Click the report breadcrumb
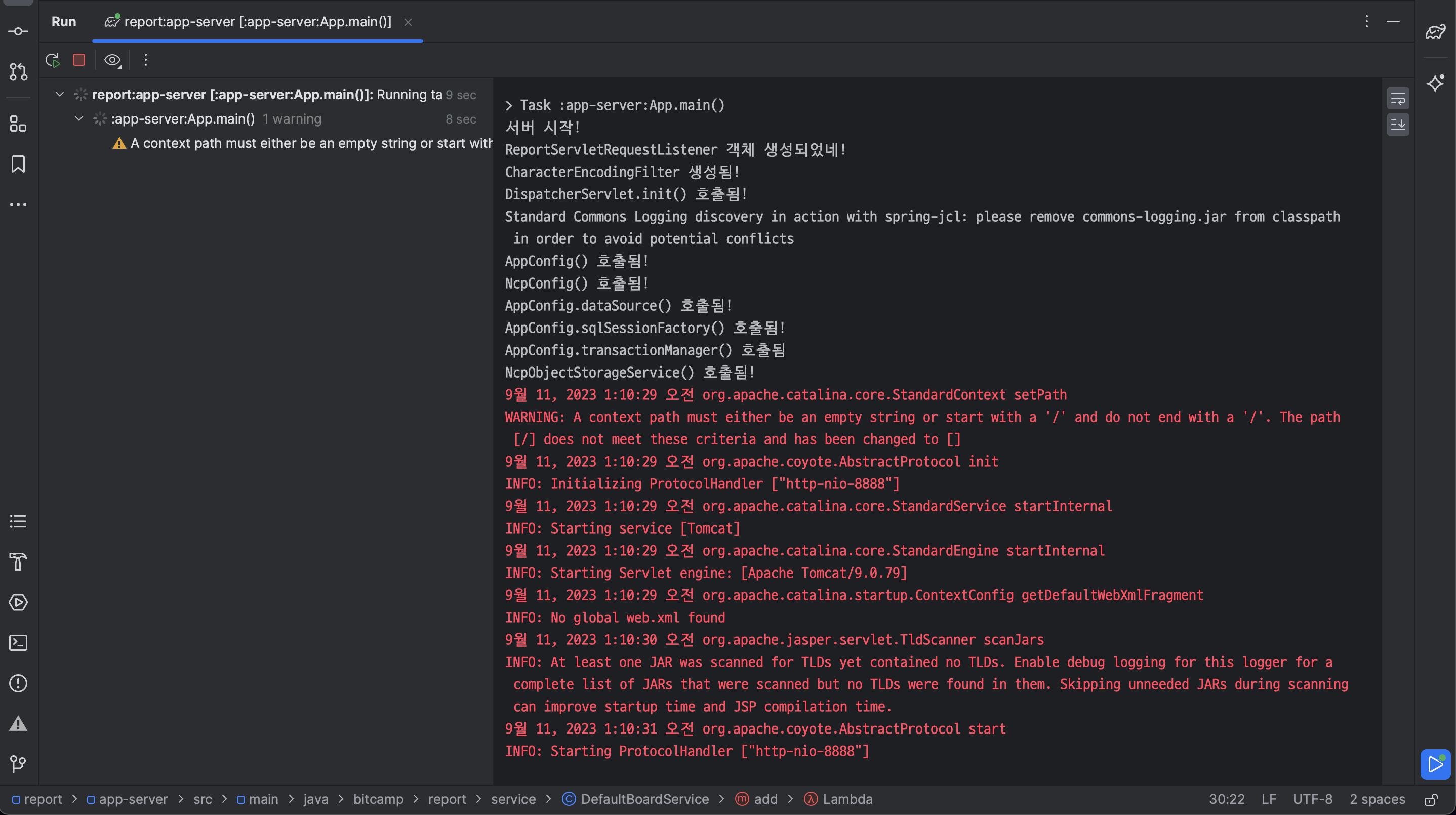 (x=37, y=799)
